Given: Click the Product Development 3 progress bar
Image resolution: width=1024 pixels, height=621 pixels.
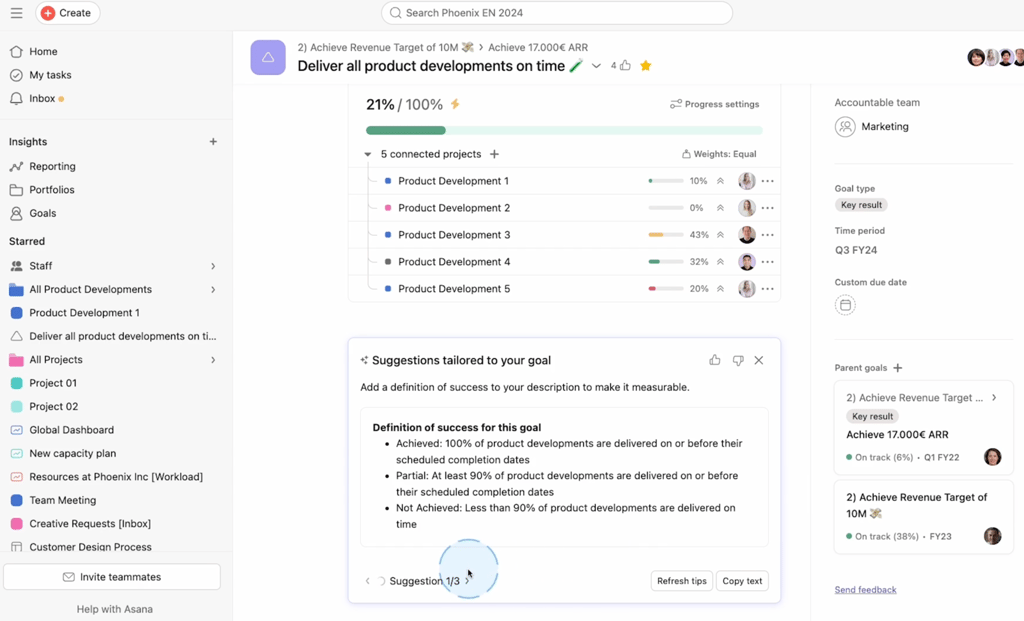Looking at the screenshot, I should point(665,234).
